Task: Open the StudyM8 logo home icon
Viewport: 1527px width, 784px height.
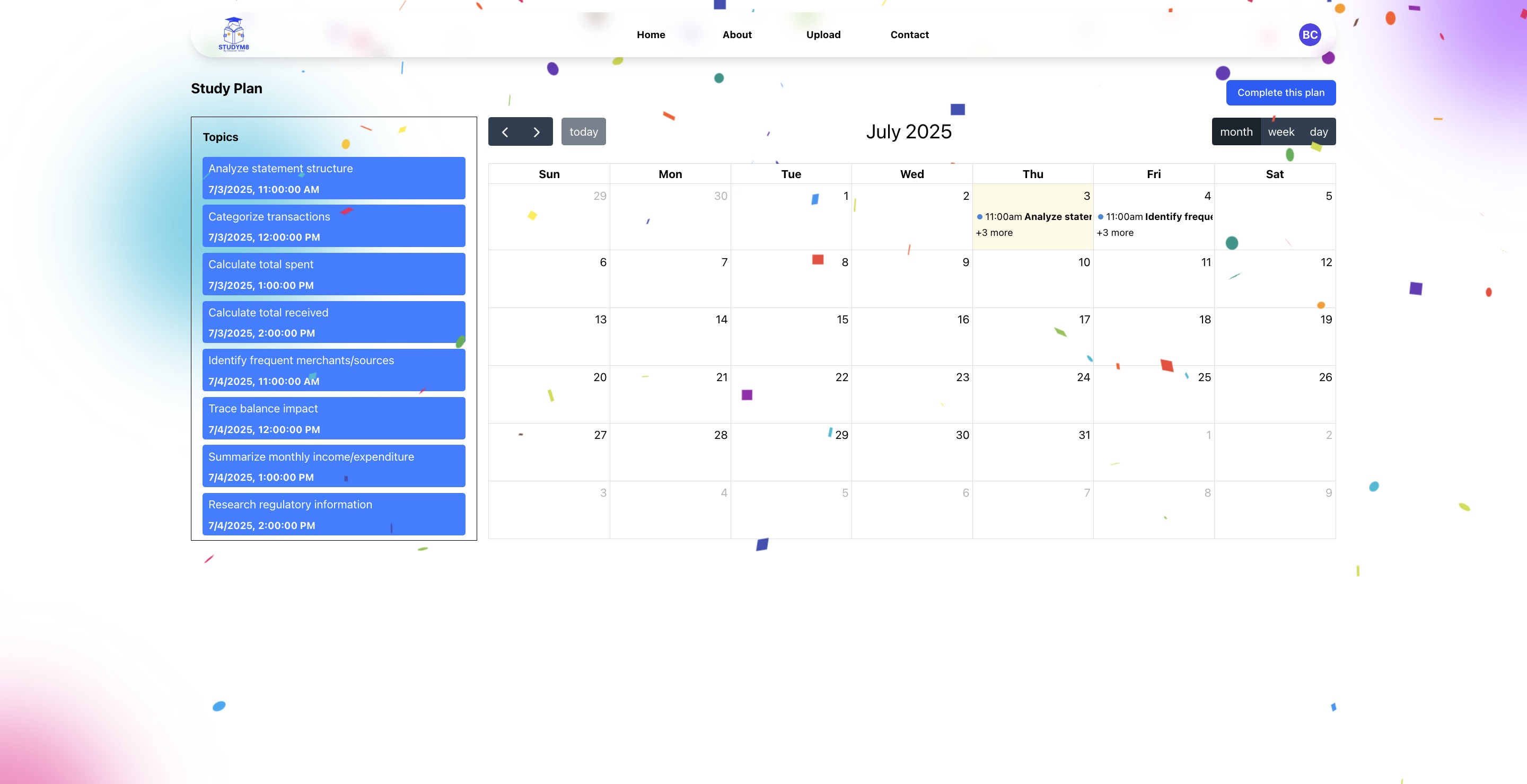Action: pyautogui.click(x=233, y=34)
